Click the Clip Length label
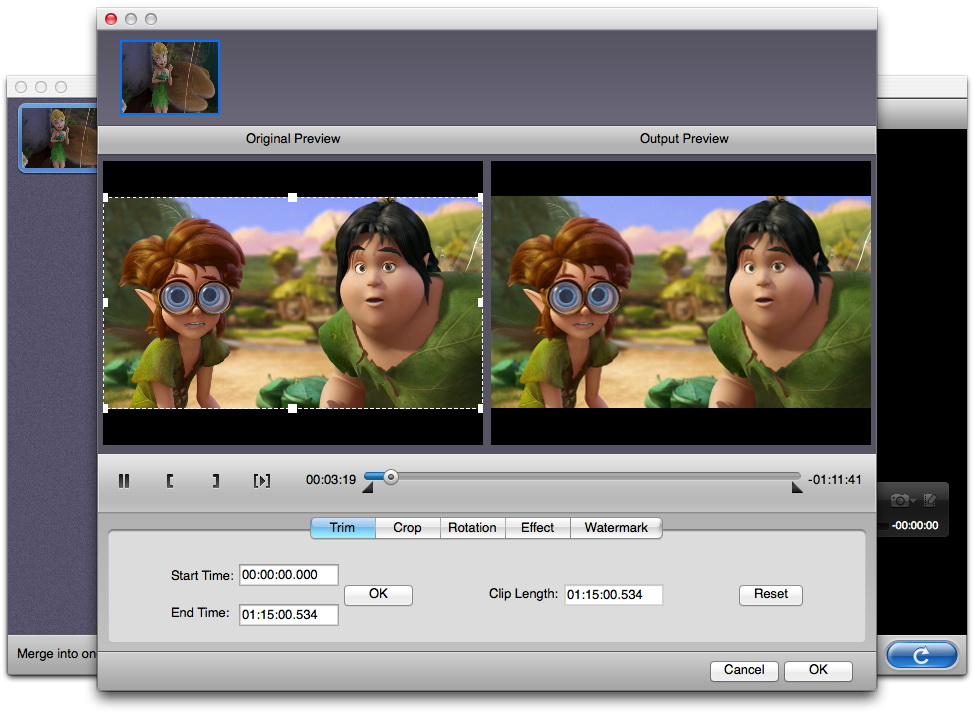Screen dimensions: 974x715 click(524, 594)
